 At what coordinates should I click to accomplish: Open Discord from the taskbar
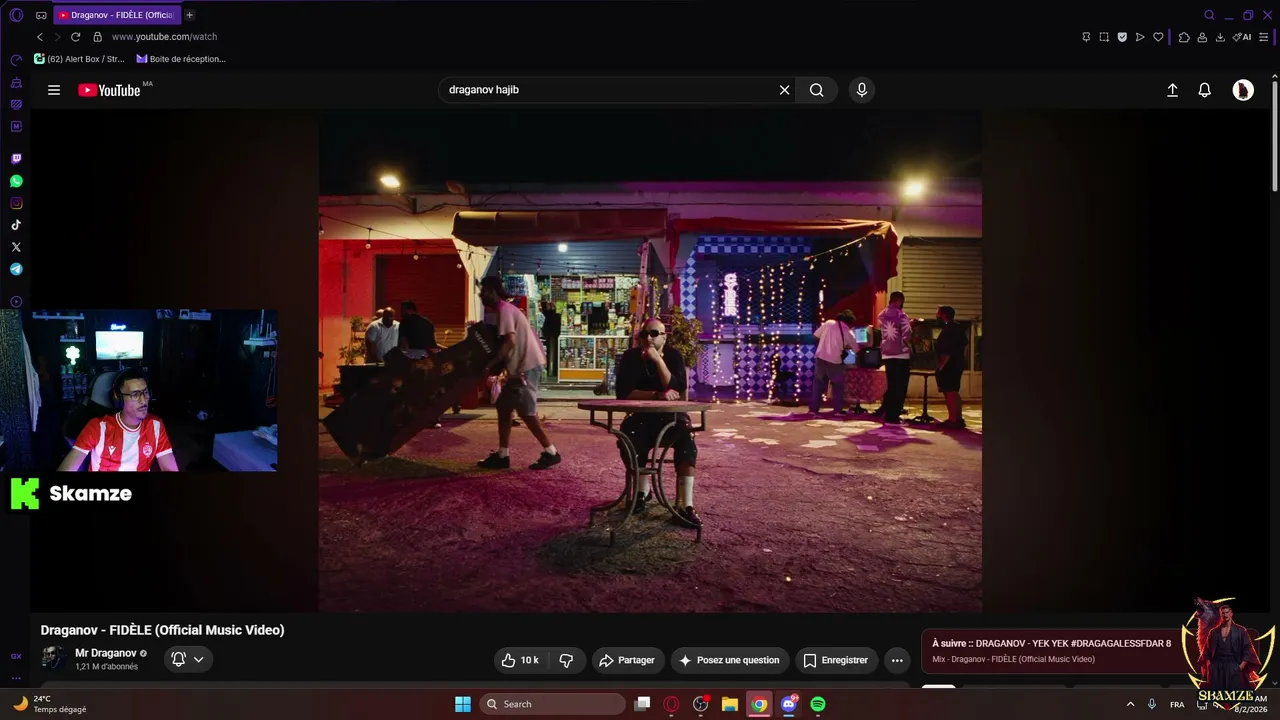click(789, 704)
